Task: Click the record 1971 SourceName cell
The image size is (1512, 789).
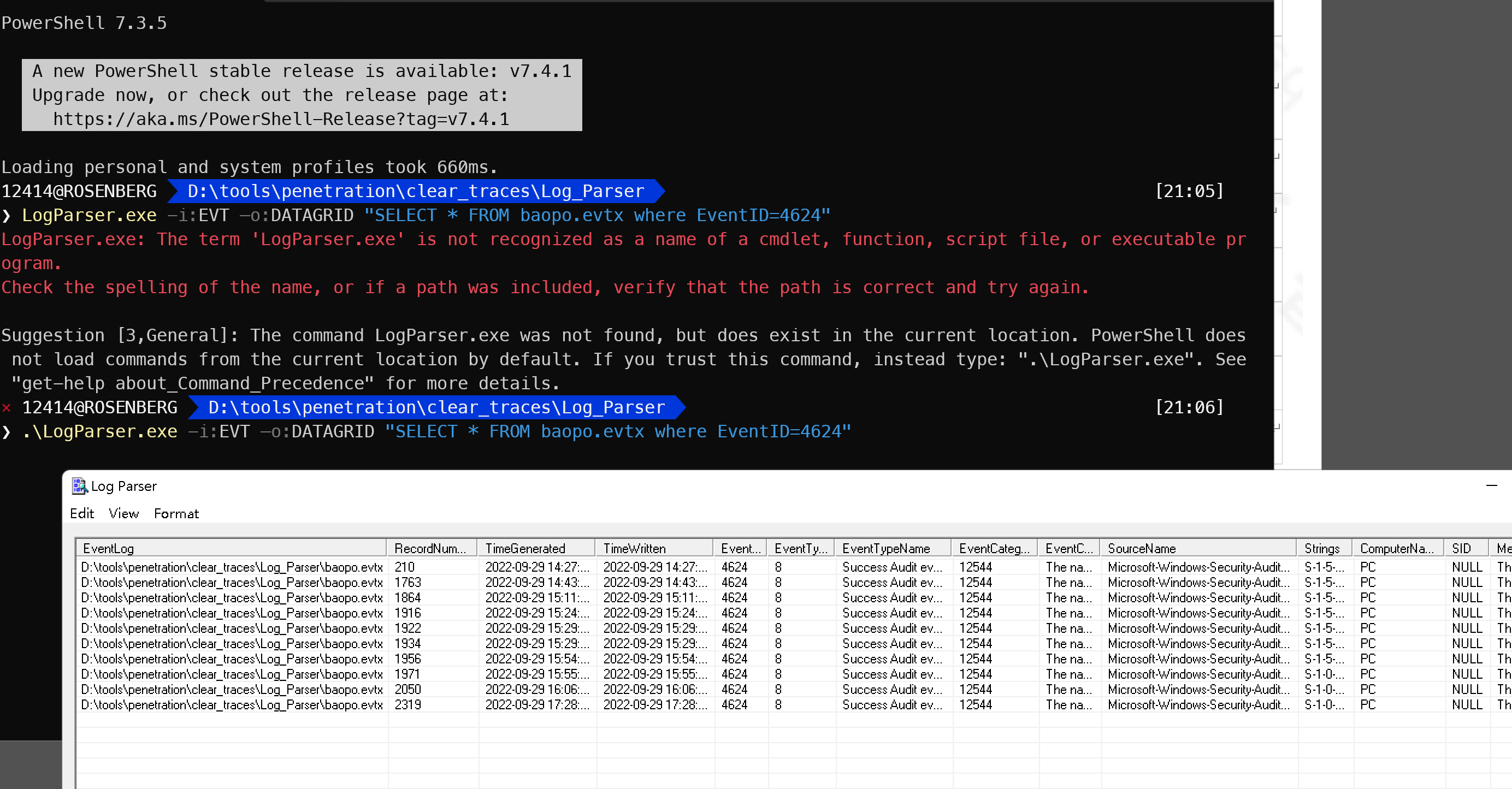Action: point(1197,673)
